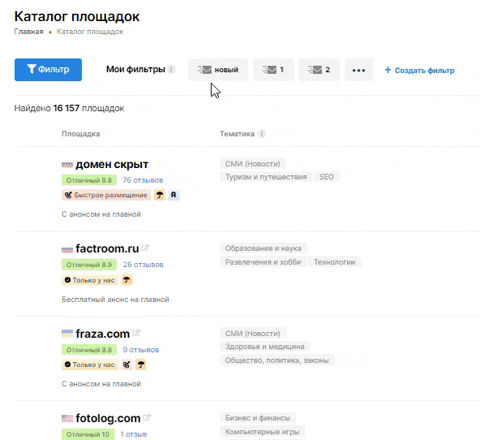Screen dimensions: 480x440
Task: Click the Технологии topic tag
Action: click(x=335, y=262)
